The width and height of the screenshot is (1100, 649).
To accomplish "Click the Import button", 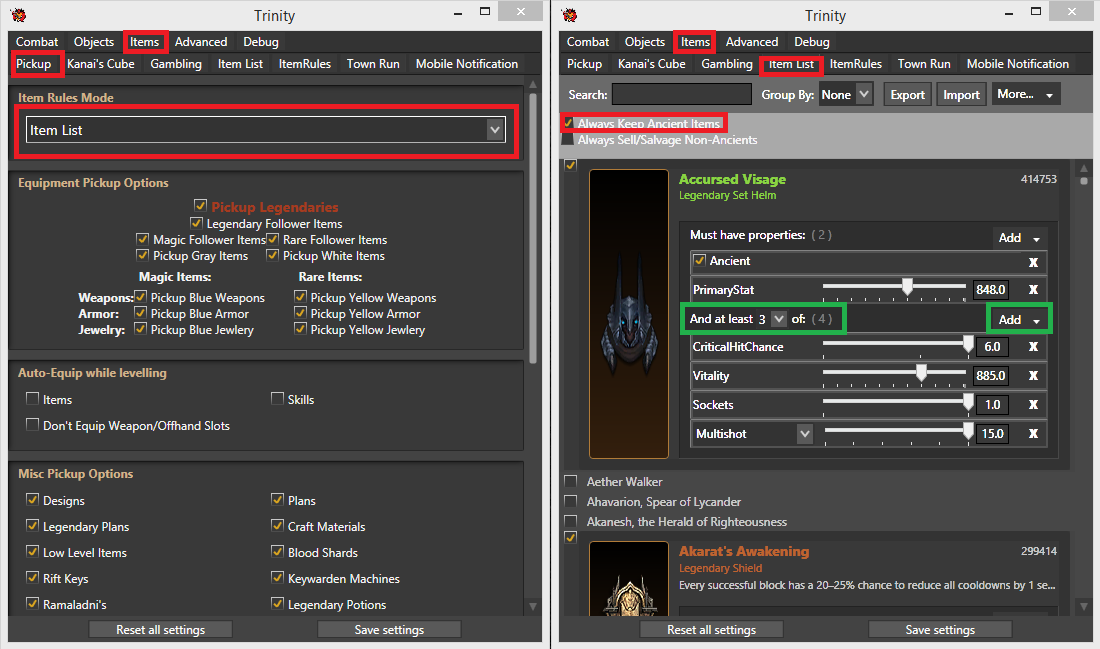I will click(961, 95).
